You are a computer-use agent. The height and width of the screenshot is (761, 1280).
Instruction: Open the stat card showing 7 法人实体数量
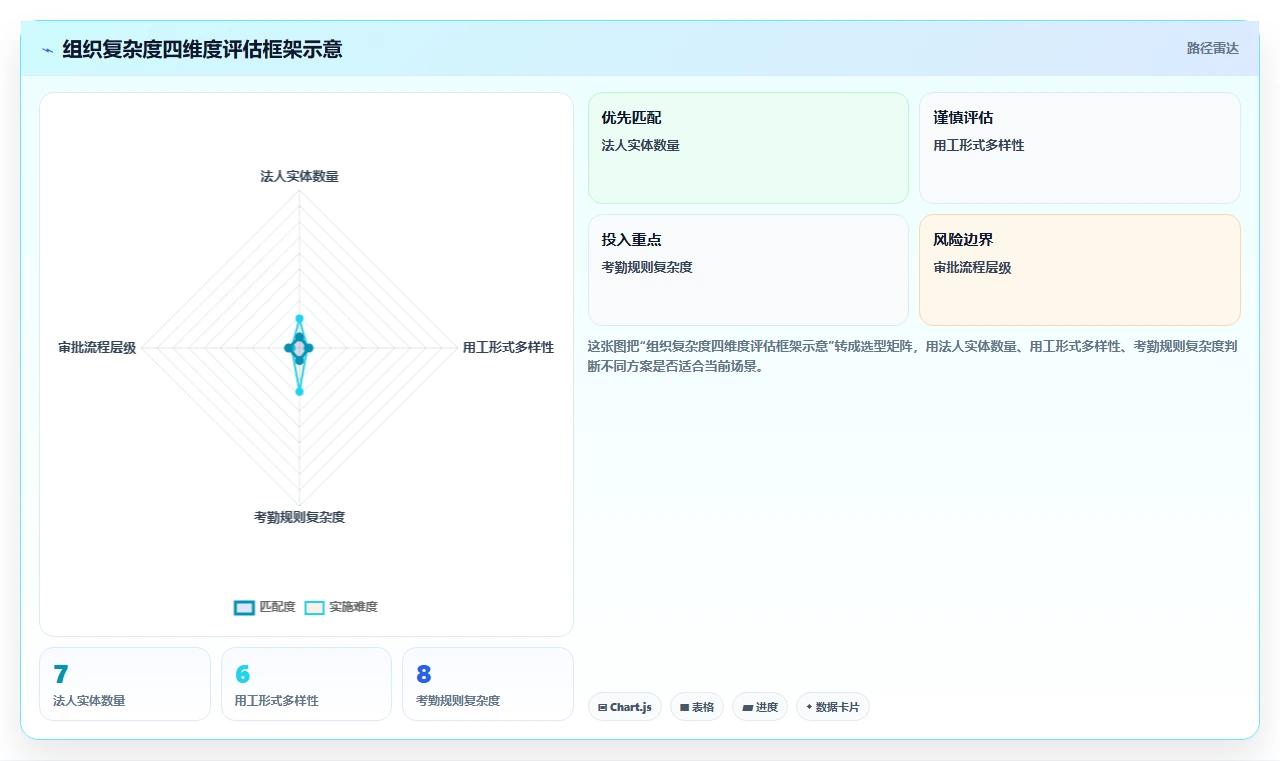(x=125, y=684)
